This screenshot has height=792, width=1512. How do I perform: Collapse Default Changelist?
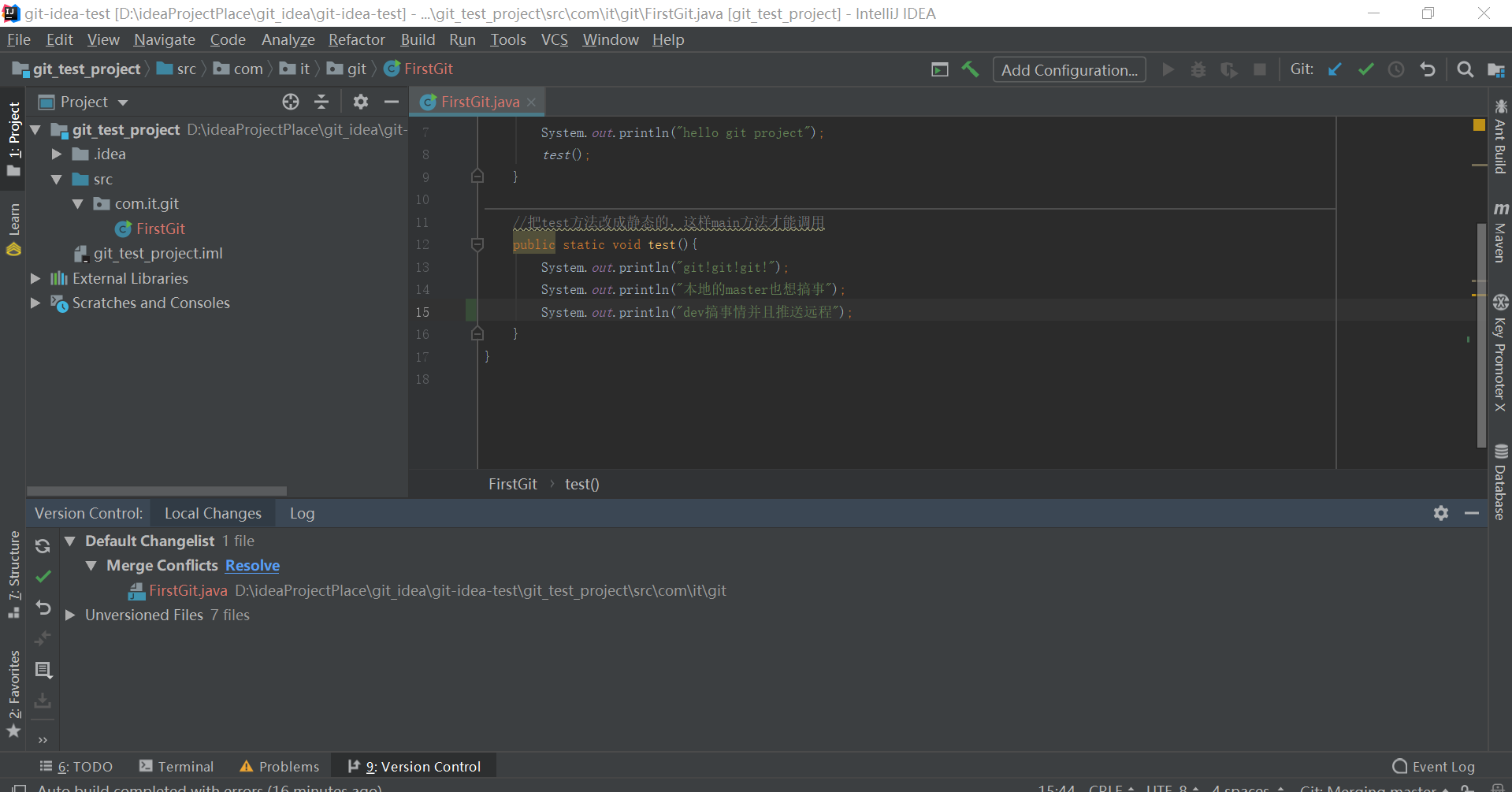(70, 541)
